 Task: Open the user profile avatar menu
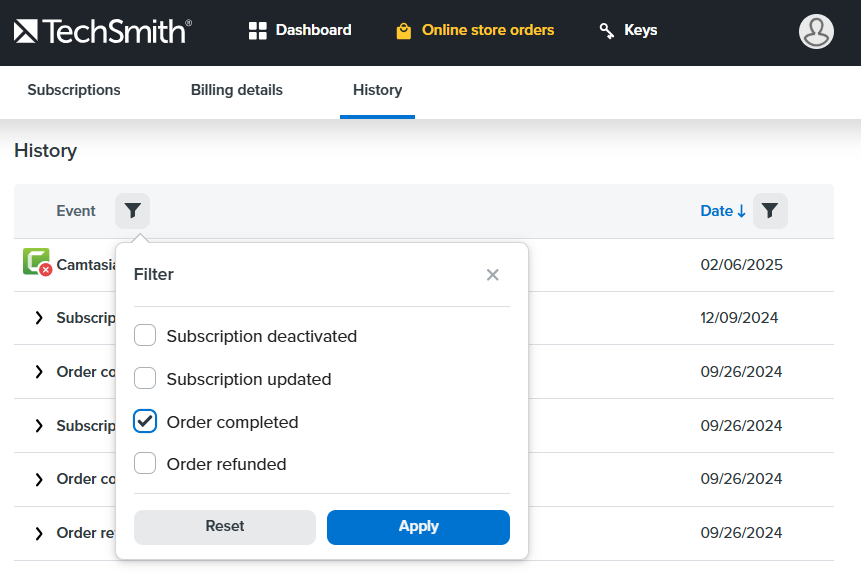click(816, 31)
